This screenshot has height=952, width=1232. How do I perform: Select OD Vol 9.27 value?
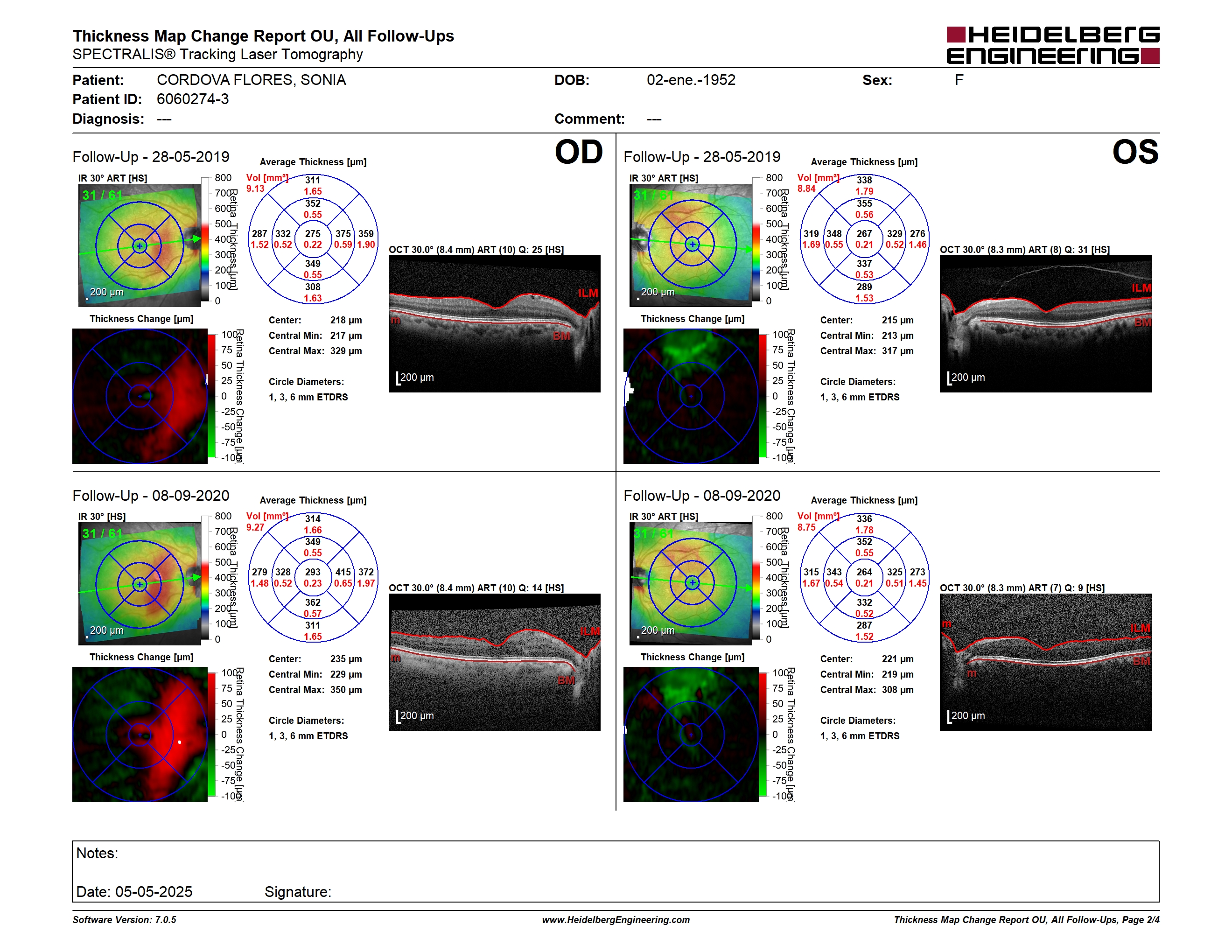click(255, 527)
